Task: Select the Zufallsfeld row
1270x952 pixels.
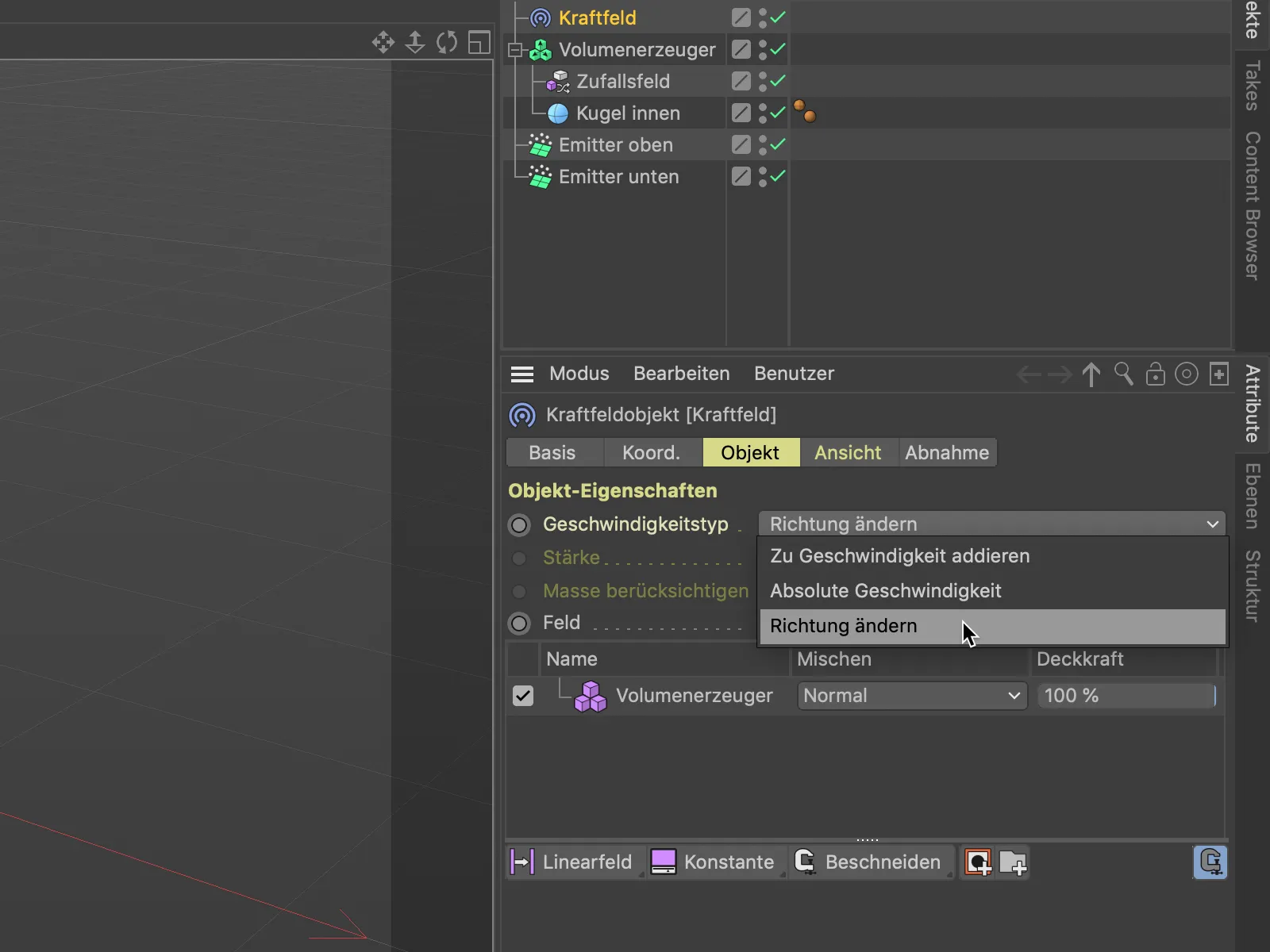Action: [x=623, y=82]
